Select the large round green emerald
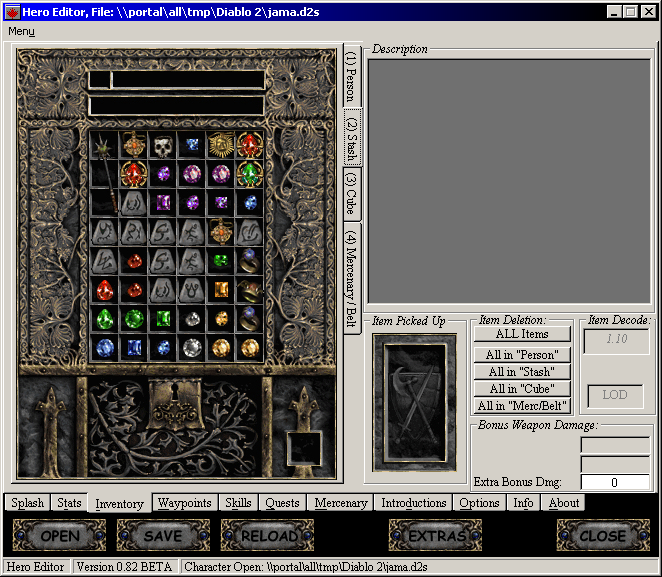 (134, 319)
